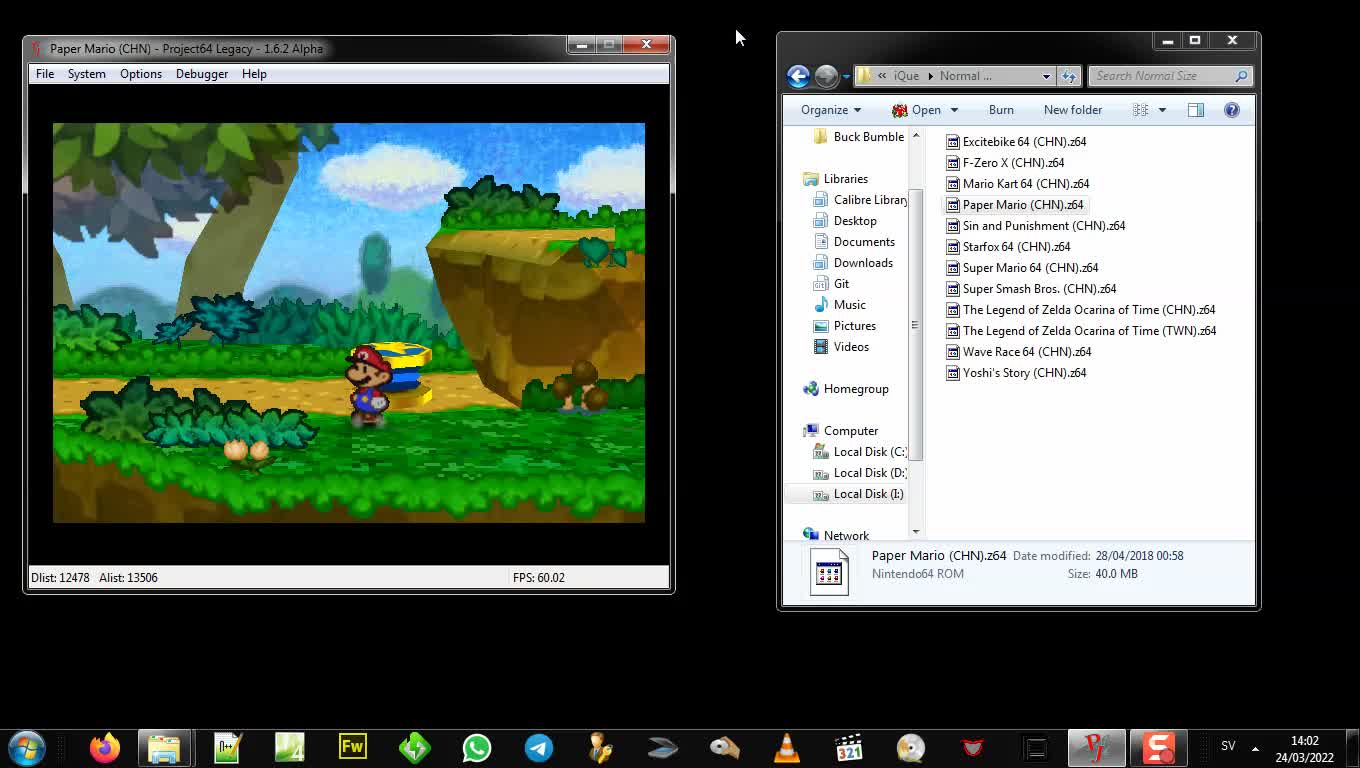Open the System menu in Project64
Screen dimensions: 1360x768
[x=87, y=74]
